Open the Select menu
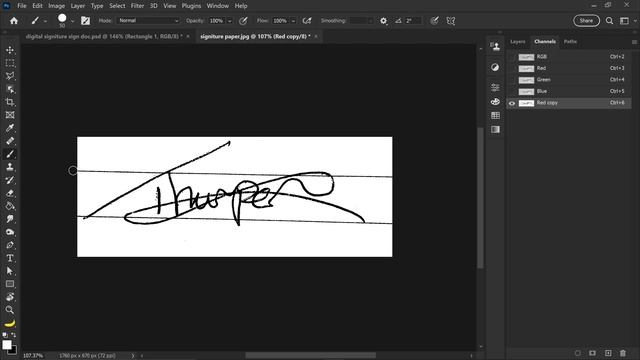The width and height of the screenshot is (640, 360). pyautogui.click(x=117, y=6)
